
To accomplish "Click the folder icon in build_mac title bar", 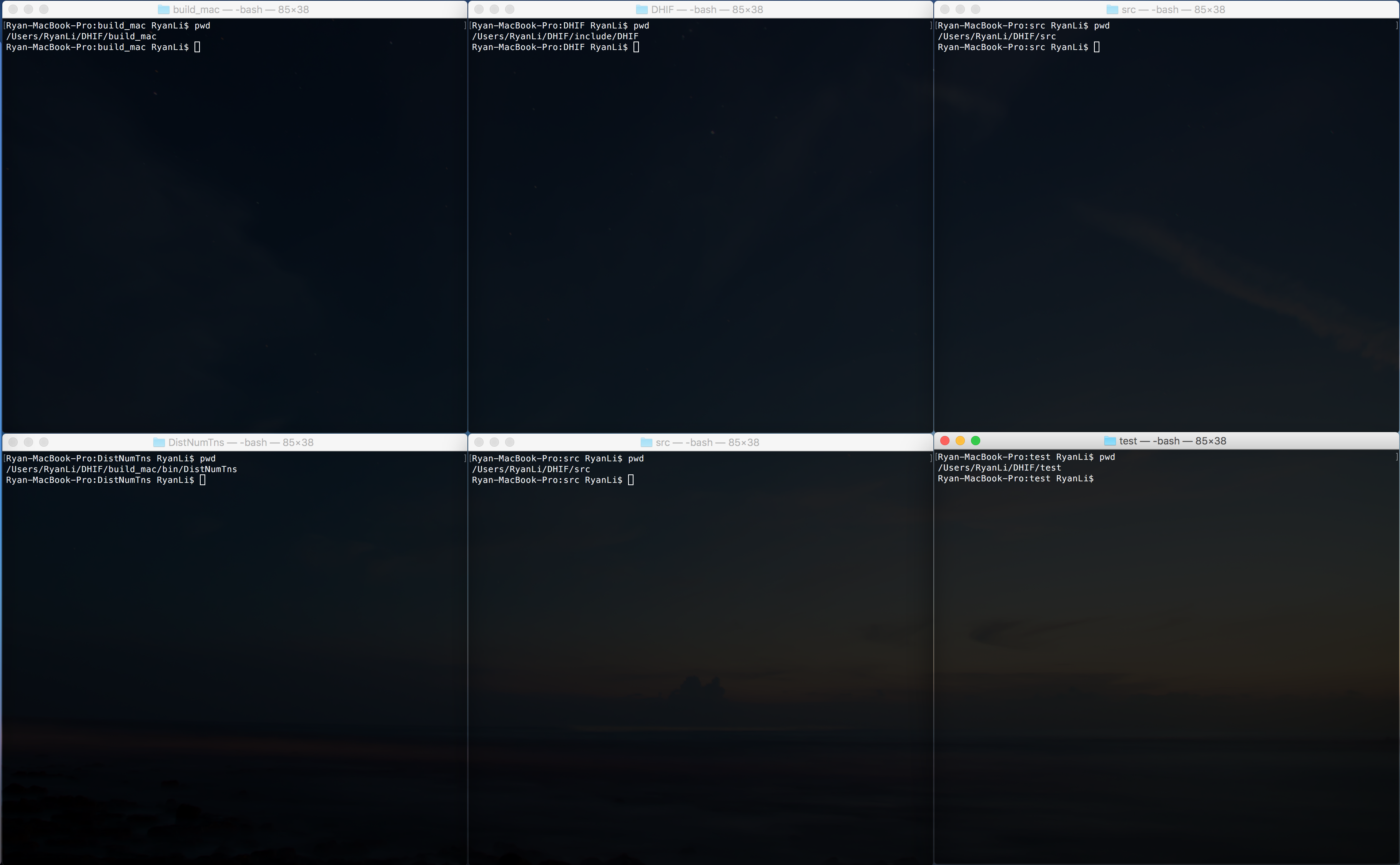I will [163, 10].
